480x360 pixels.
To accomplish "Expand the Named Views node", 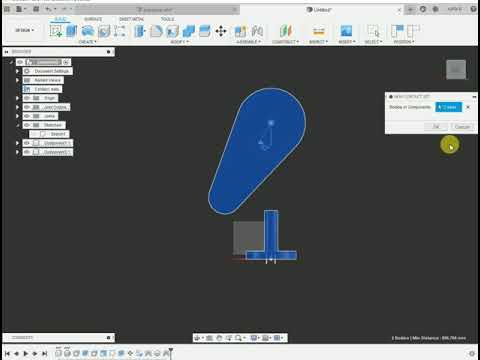I will point(17,80).
